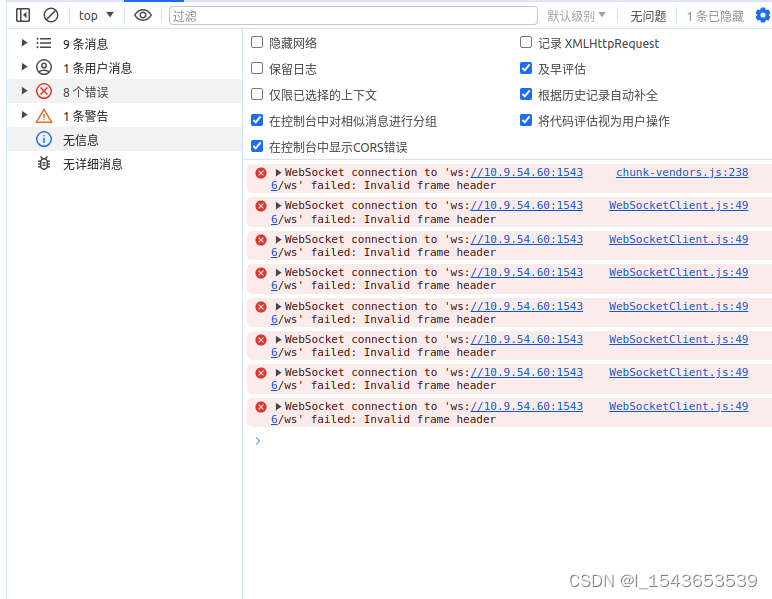The width and height of the screenshot is (772, 599).
Task: Select the blue info circle icon
Action: coord(44,139)
